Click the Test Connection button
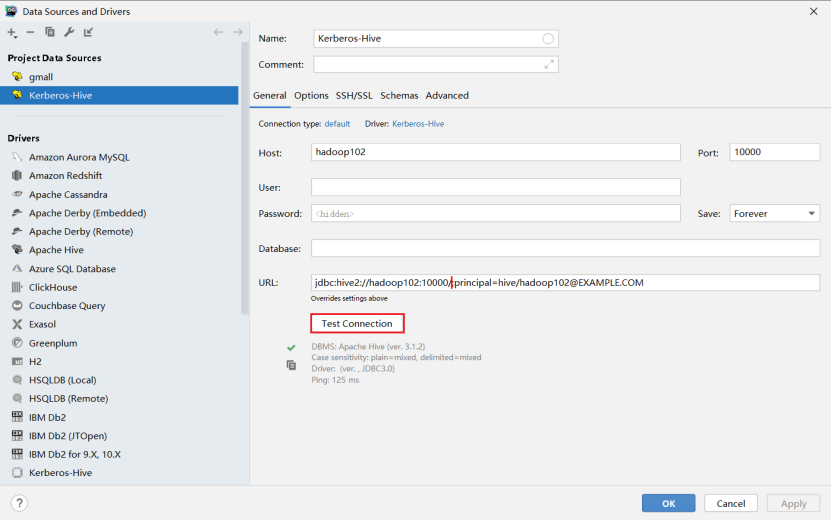The width and height of the screenshot is (831, 520). pos(357,323)
